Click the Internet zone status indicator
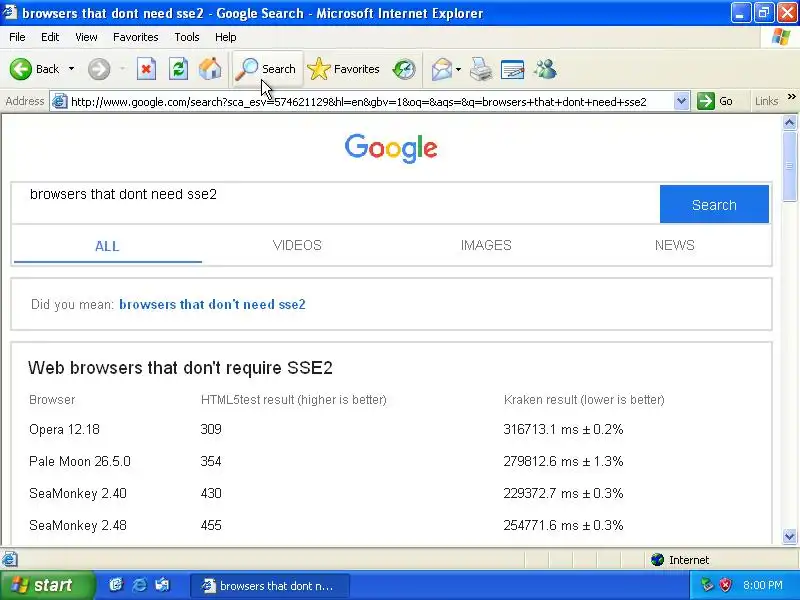 click(680, 560)
